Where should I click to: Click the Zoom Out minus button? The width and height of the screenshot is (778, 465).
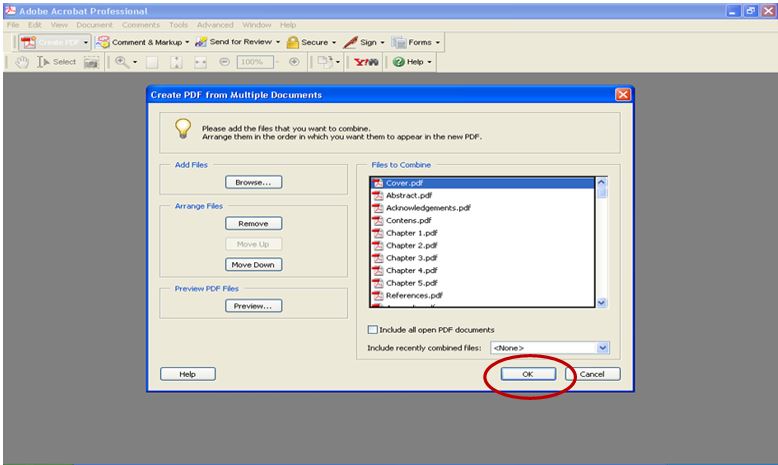pos(224,62)
